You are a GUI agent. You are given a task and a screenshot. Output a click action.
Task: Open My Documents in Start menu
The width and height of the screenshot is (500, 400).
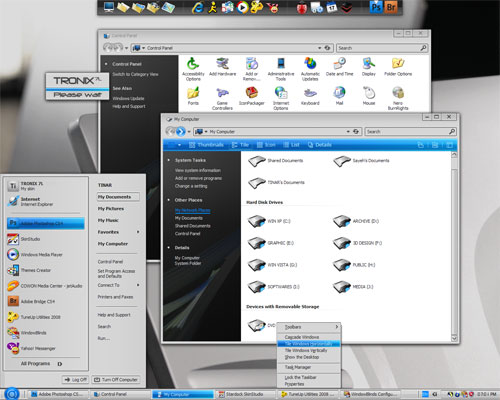(x=118, y=197)
